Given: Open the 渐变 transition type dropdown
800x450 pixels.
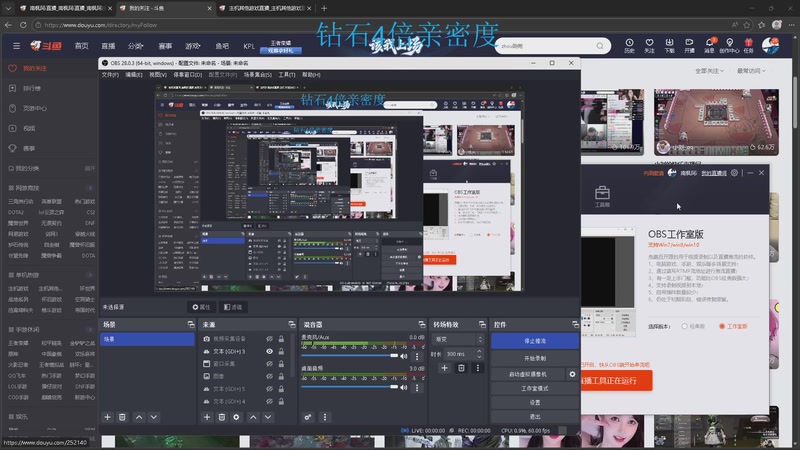Looking at the screenshot, I should pos(458,339).
